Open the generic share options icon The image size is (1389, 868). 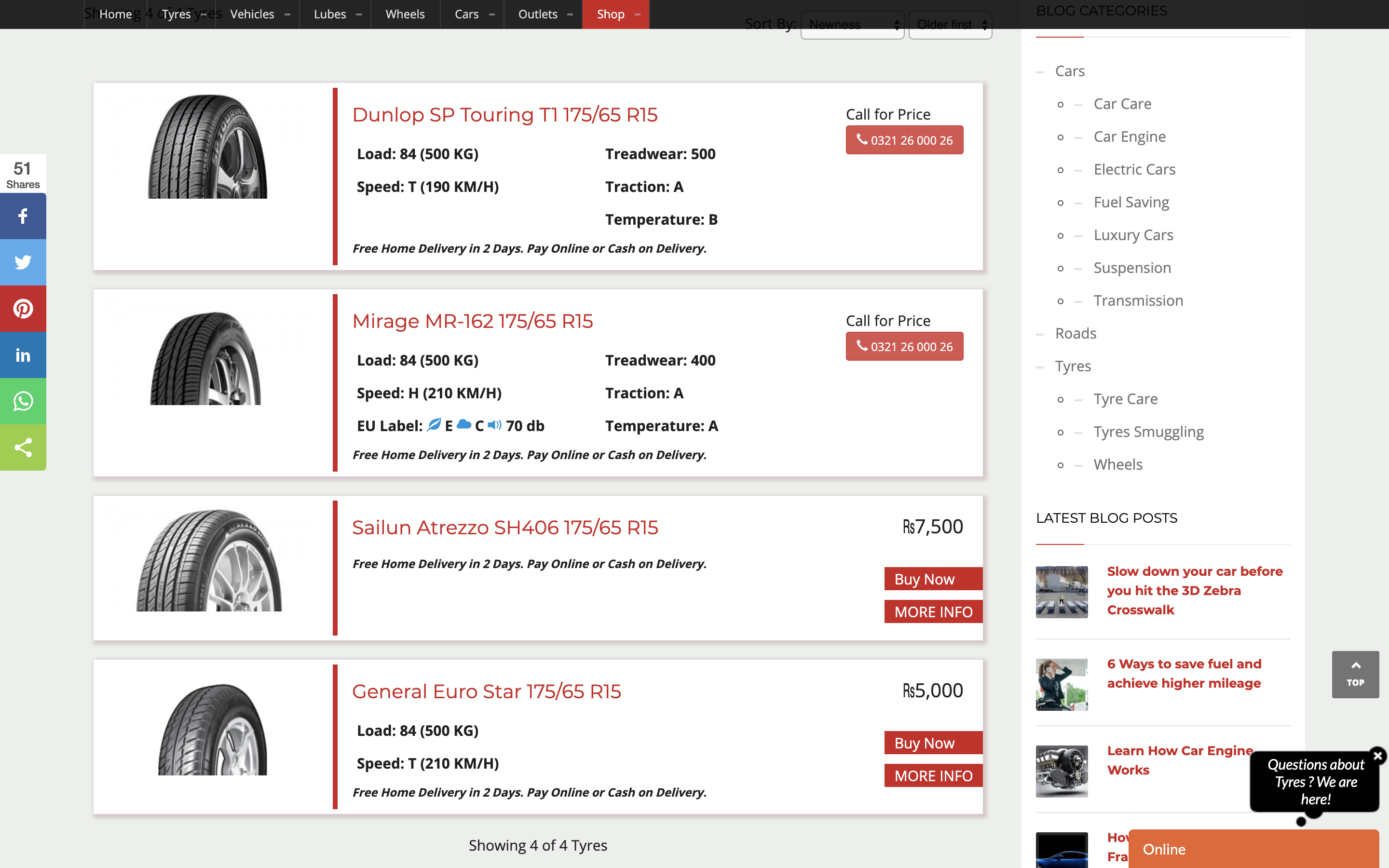pos(23,447)
